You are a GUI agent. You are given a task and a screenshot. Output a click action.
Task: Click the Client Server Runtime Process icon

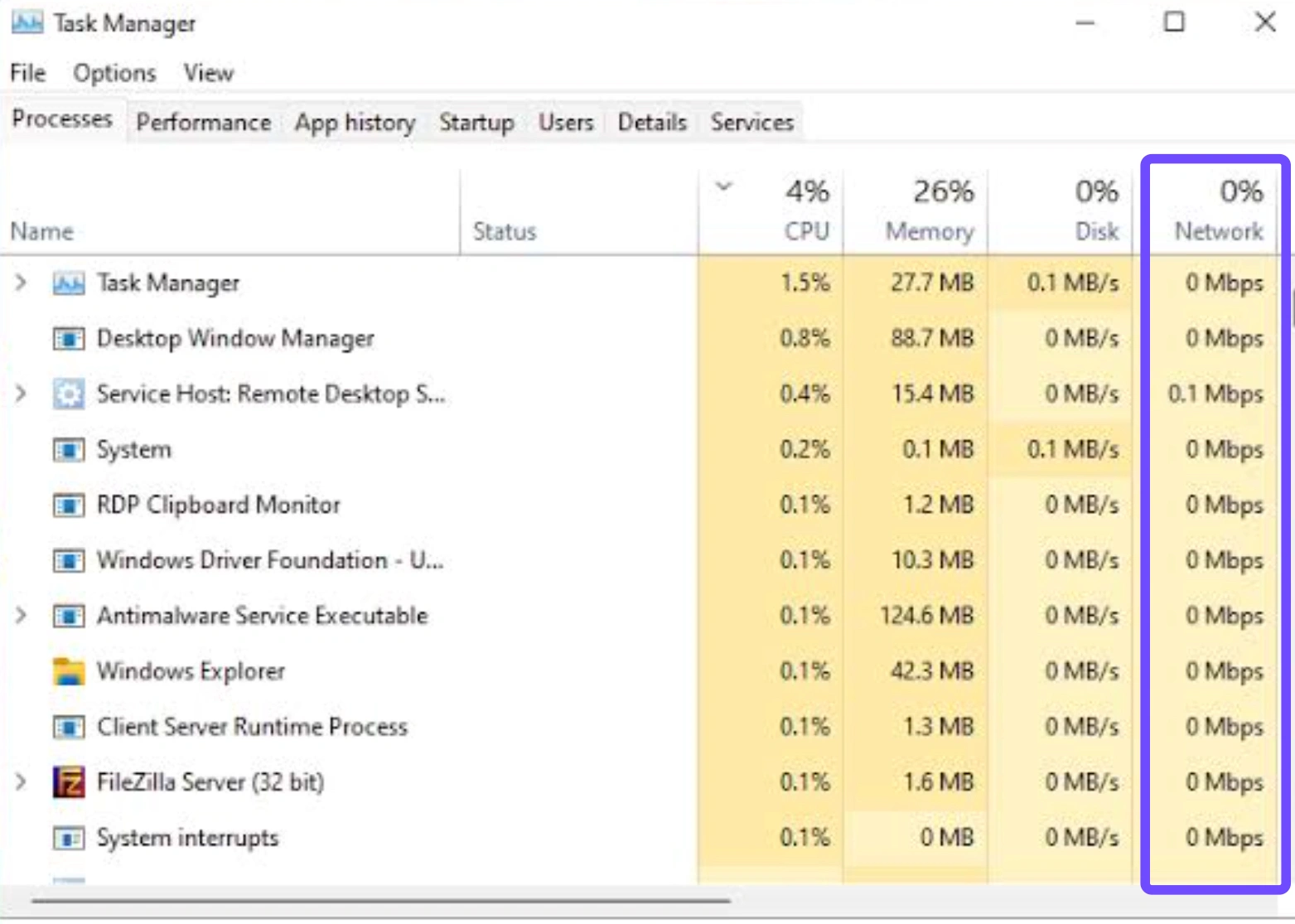point(68,728)
